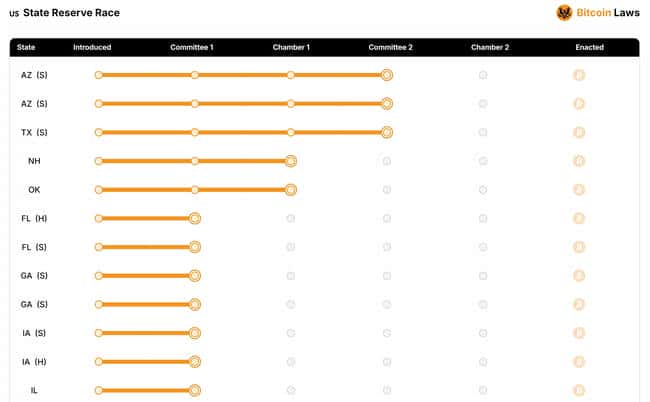Image resolution: width=650 pixels, height=402 pixels.
Task: Click the State Reserve Race title
Action: click(71, 13)
